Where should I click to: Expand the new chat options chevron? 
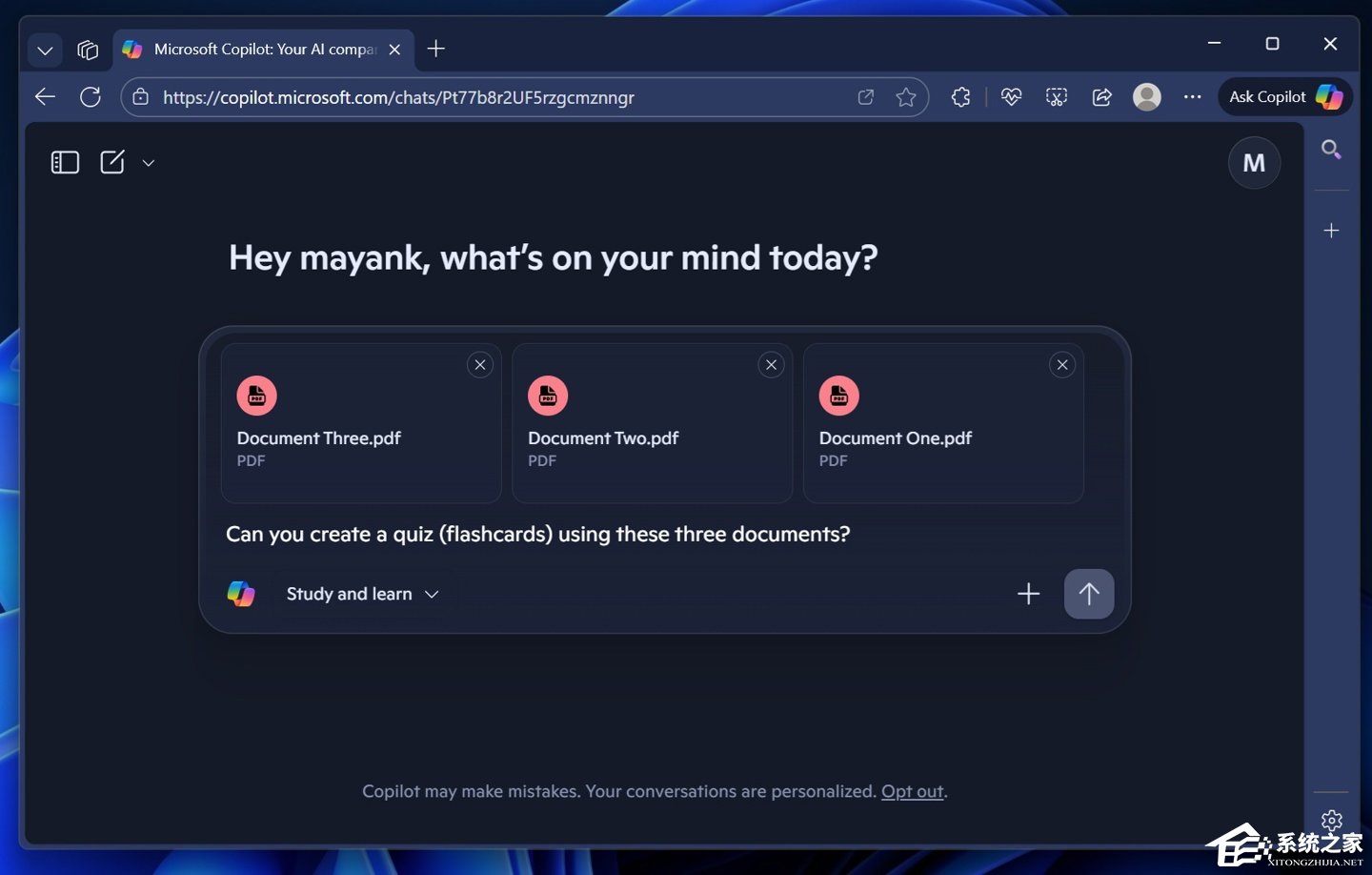tap(149, 163)
